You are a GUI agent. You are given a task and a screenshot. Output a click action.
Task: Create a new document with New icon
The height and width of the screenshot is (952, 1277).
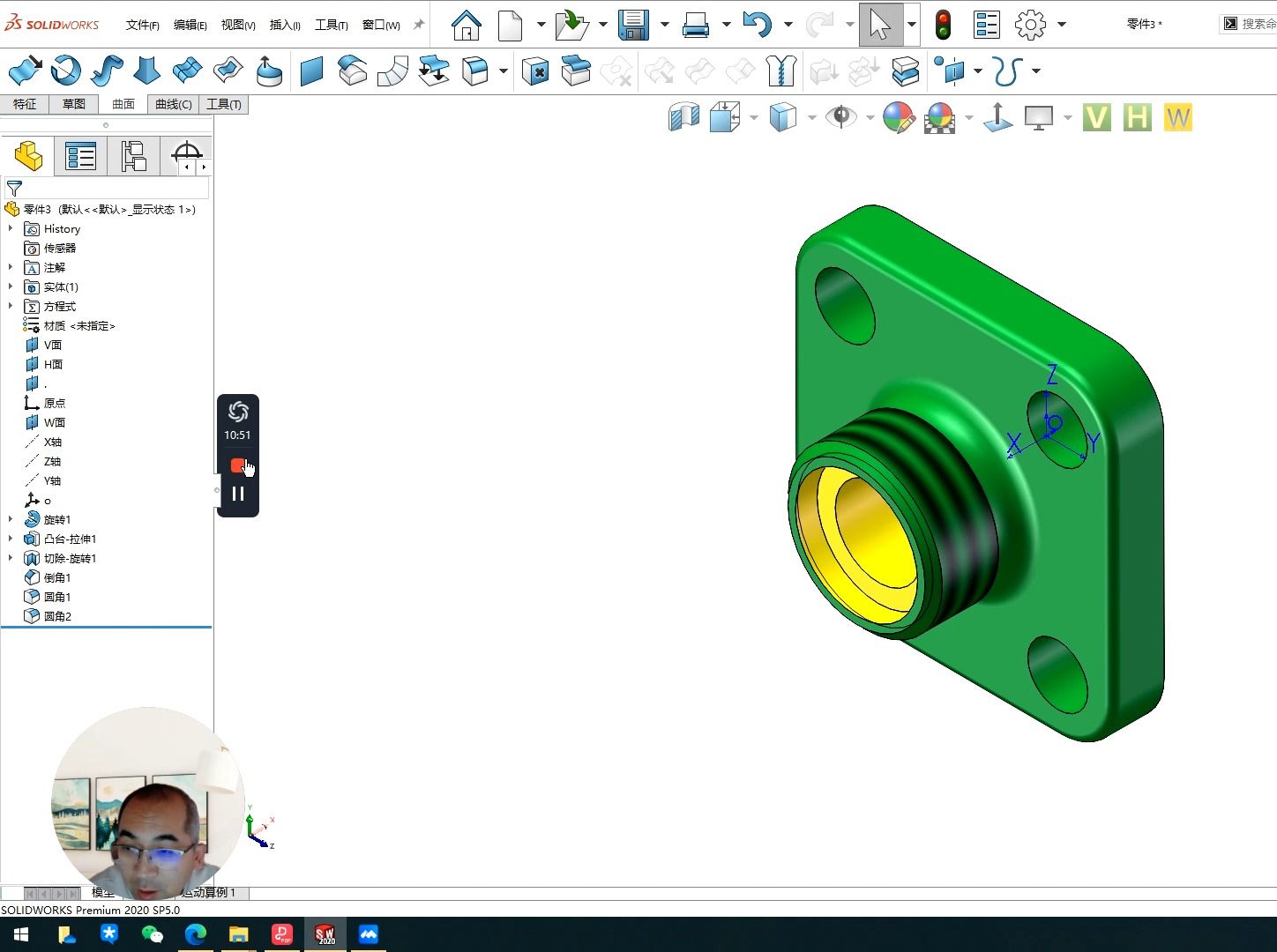511,25
